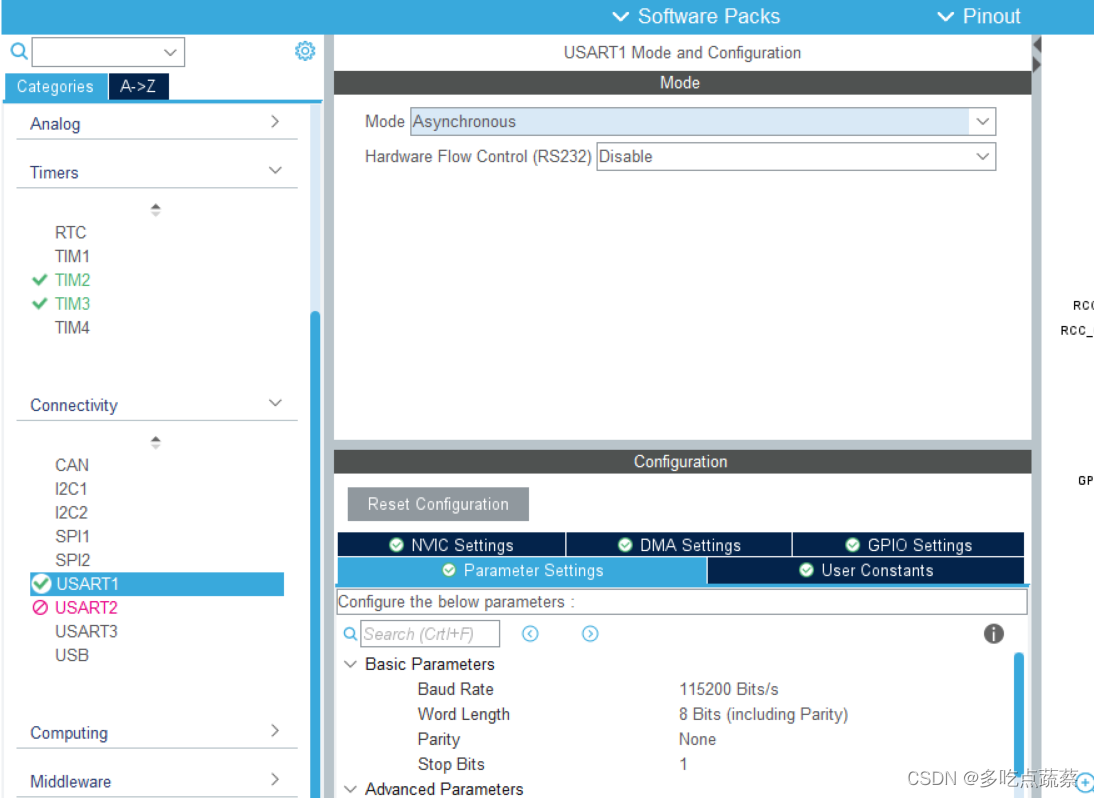Select USART3 peripheral
The width and height of the screenshot is (1094, 798).
click(x=86, y=631)
